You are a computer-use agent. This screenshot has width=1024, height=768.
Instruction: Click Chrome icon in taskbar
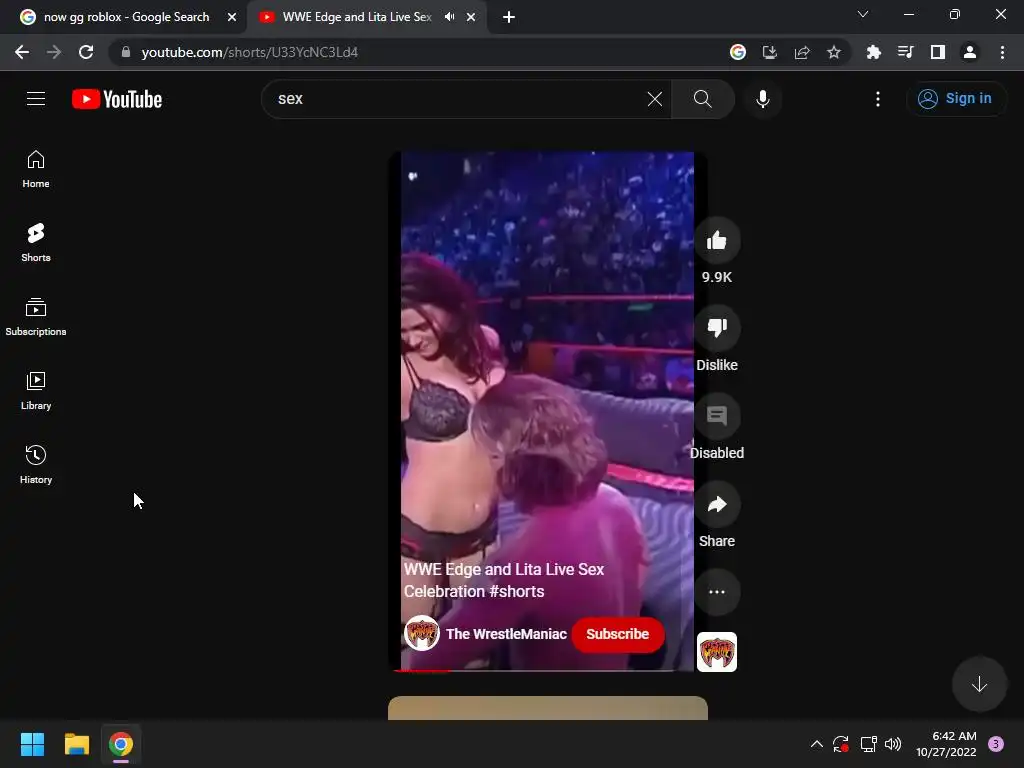[x=121, y=744]
